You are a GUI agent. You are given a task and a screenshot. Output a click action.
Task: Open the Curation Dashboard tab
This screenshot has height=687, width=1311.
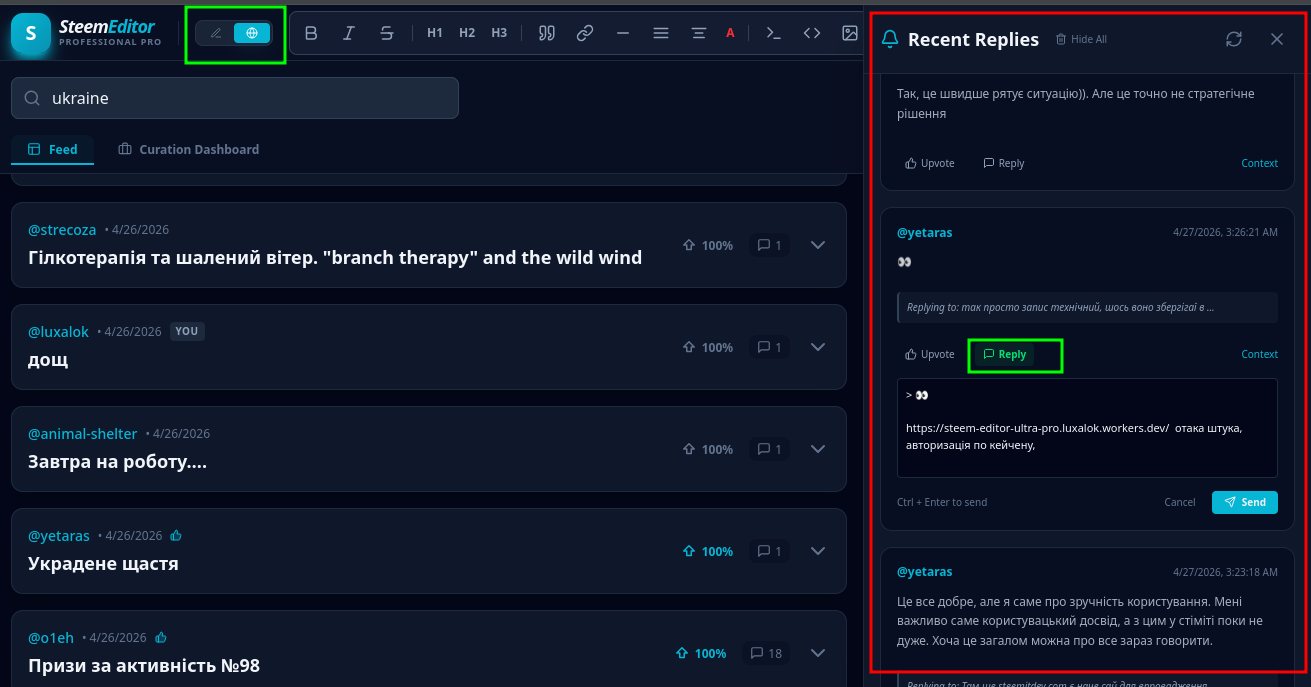189,149
